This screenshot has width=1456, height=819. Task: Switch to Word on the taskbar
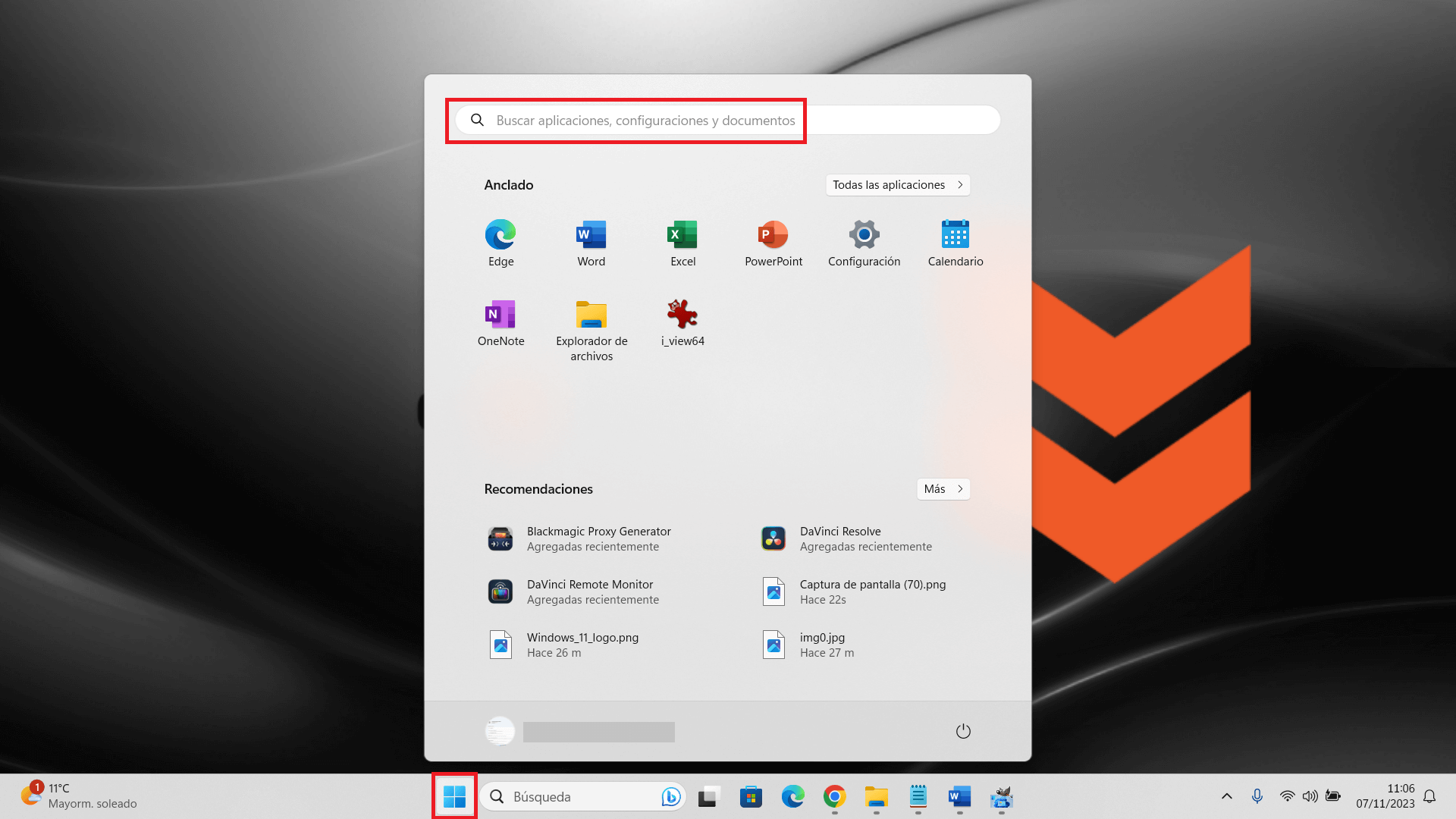(x=960, y=796)
